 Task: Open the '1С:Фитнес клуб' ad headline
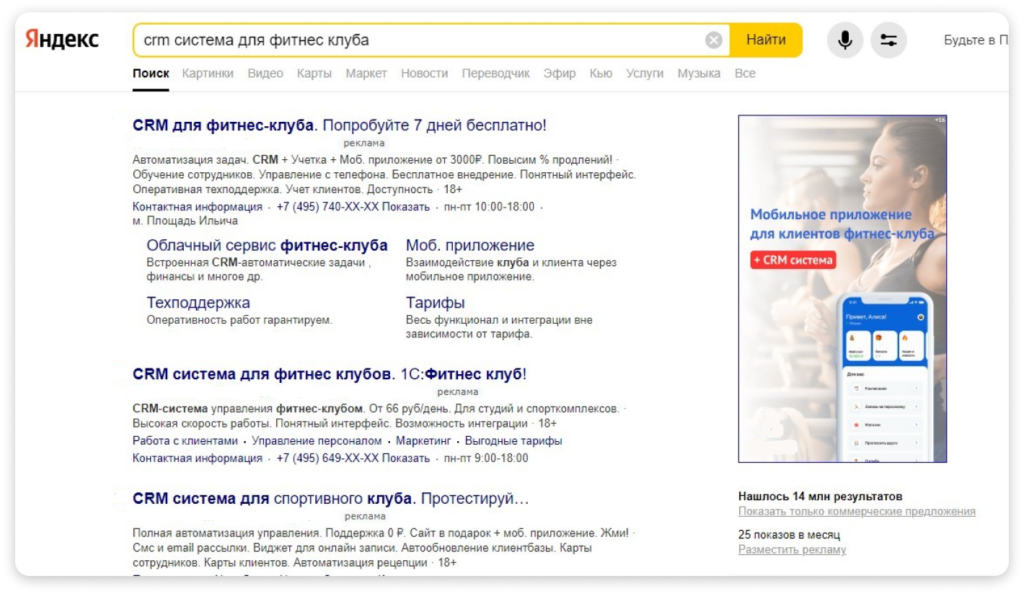click(x=329, y=374)
